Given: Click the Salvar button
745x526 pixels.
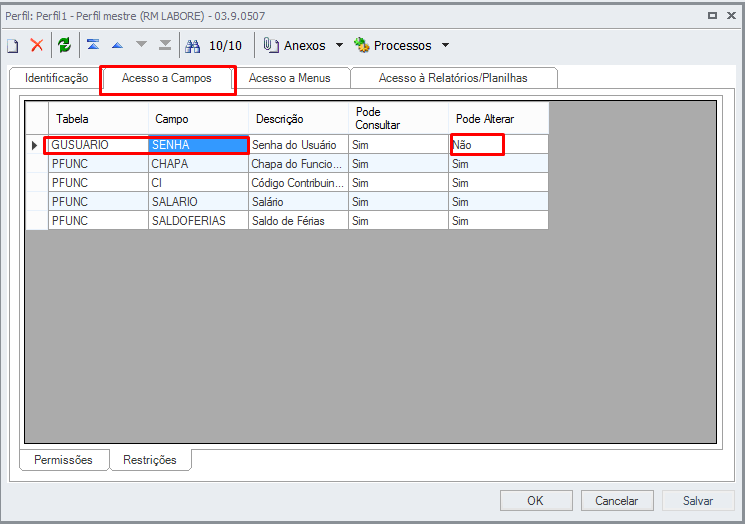Looking at the screenshot, I should 698,501.
